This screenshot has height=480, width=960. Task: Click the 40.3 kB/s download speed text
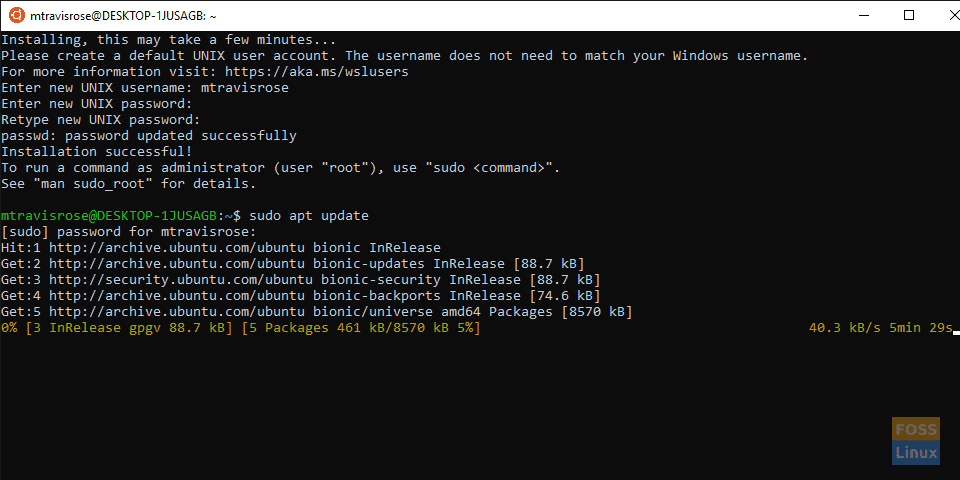[845, 328]
